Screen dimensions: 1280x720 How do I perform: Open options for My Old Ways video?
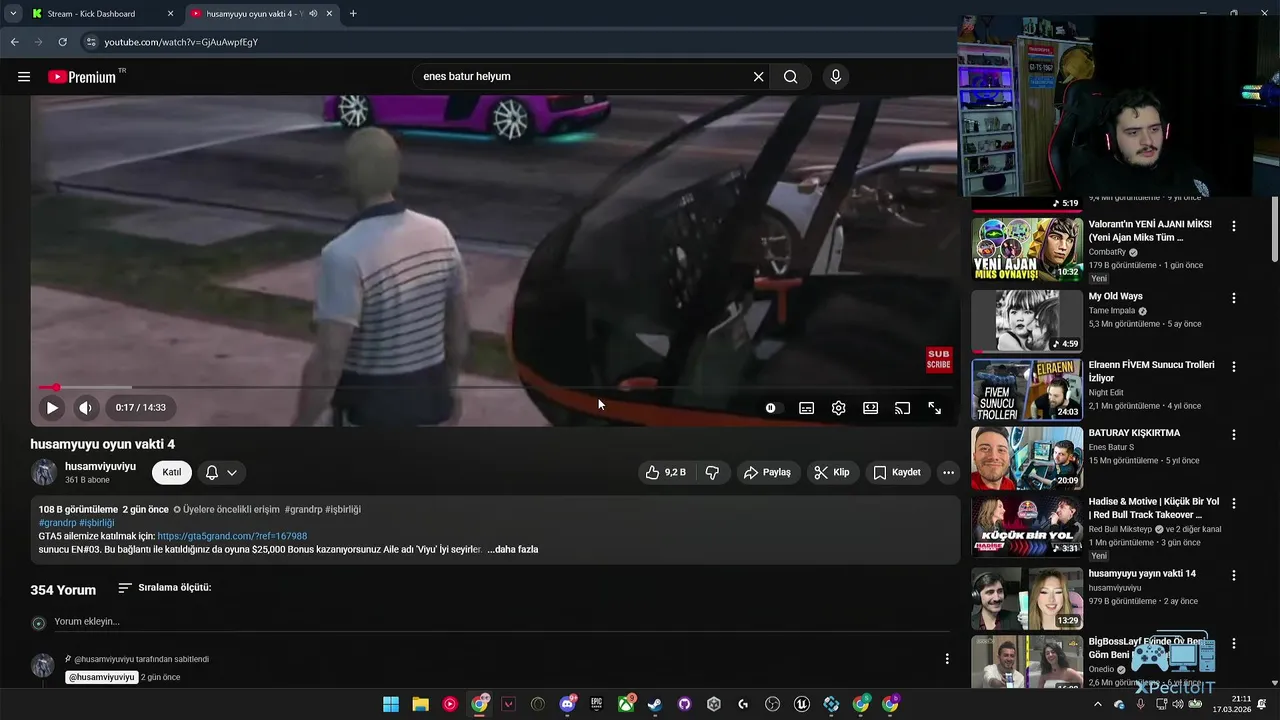click(x=1234, y=298)
